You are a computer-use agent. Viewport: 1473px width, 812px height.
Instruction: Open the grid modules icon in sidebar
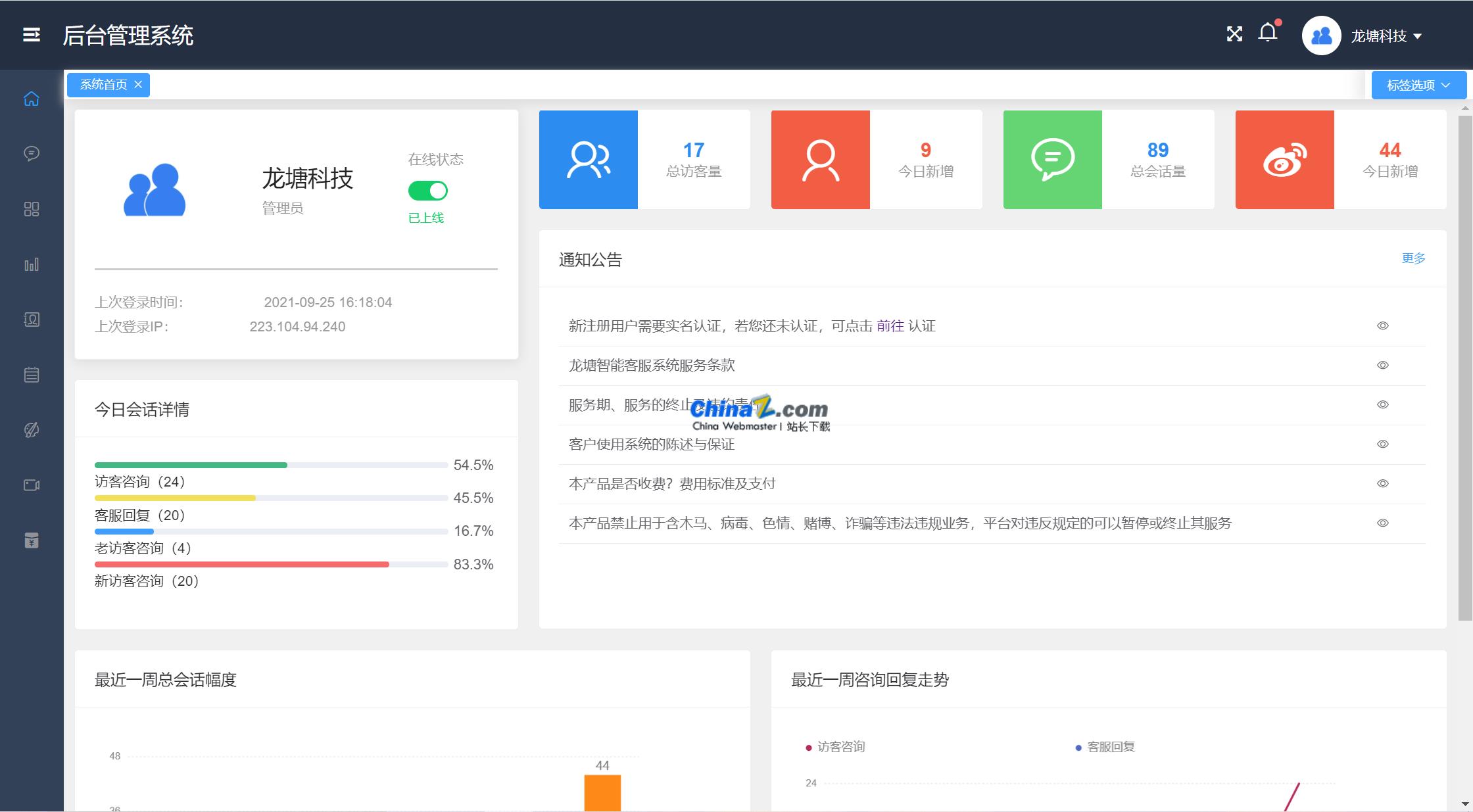tap(32, 209)
